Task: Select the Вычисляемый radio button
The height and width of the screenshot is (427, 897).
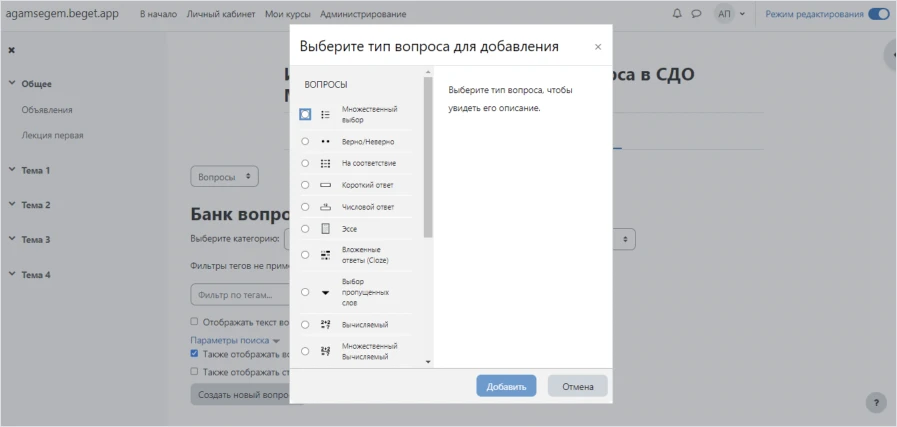Action: click(305, 325)
